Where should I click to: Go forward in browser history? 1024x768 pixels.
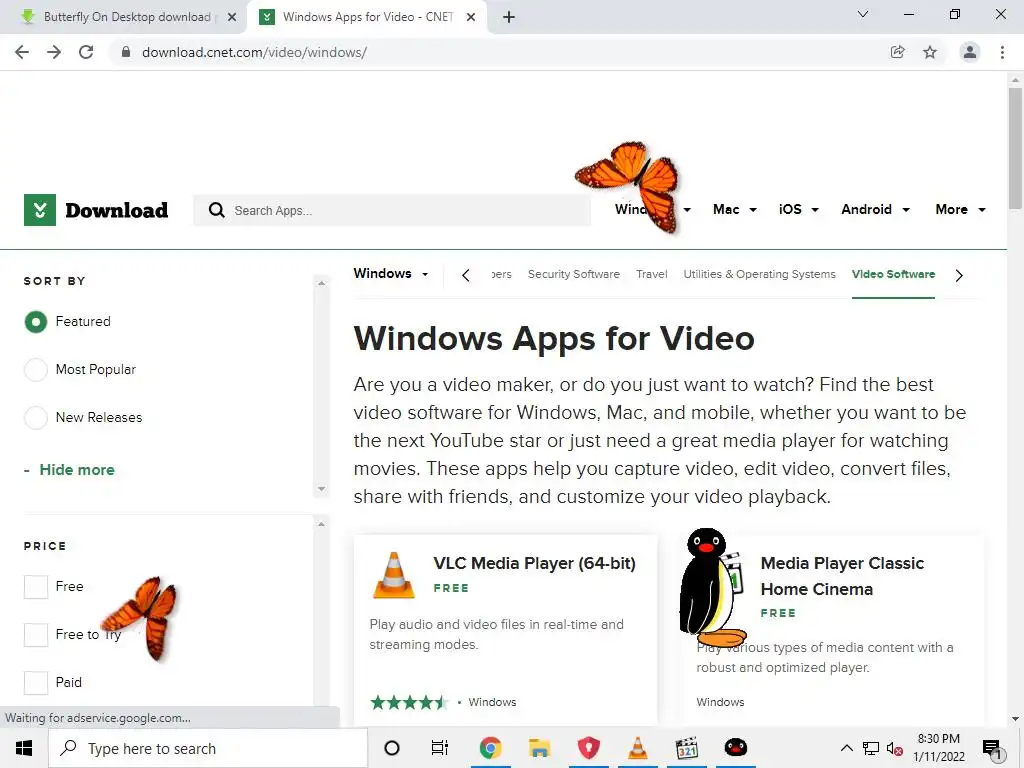[x=54, y=52]
